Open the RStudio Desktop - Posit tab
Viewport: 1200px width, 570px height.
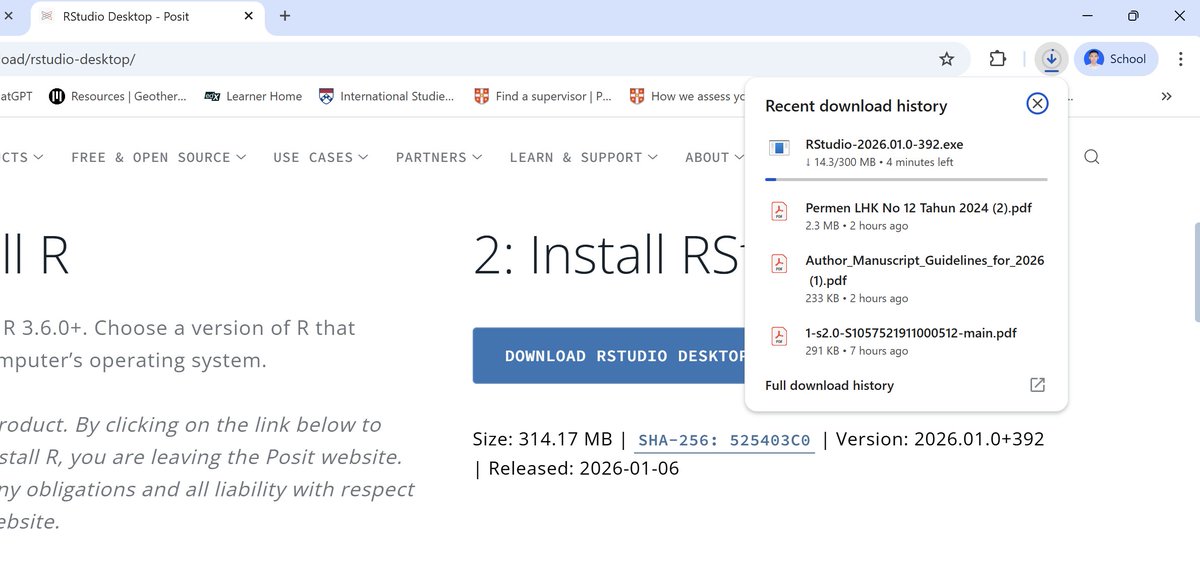(x=147, y=16)
